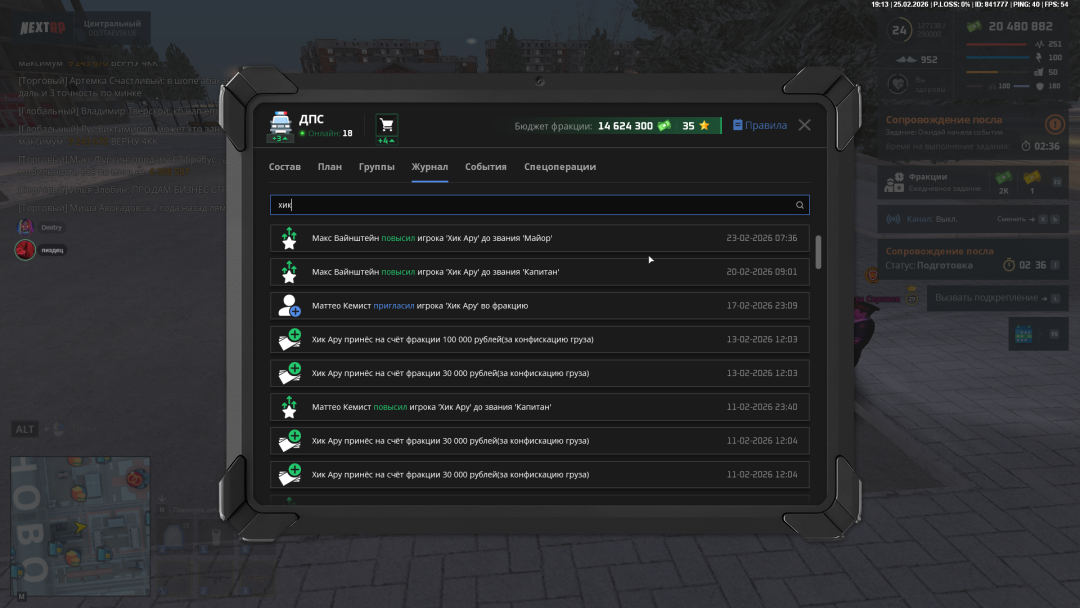Screen dimensions: 1080x608
Task: Click the journal list scrollbar handle
Action: coord(819,252)
